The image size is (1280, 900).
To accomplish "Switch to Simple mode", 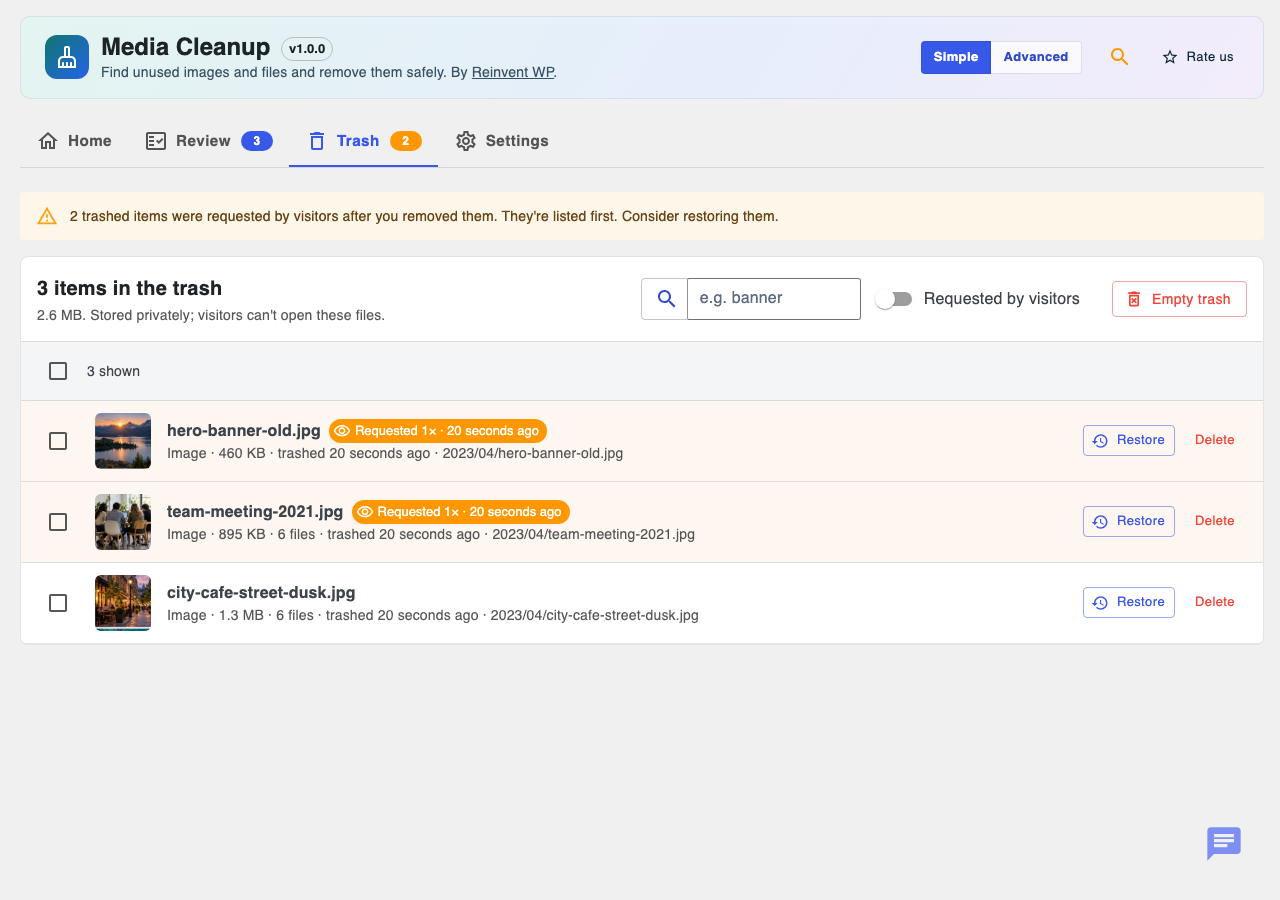I will (x=956, y=57).
